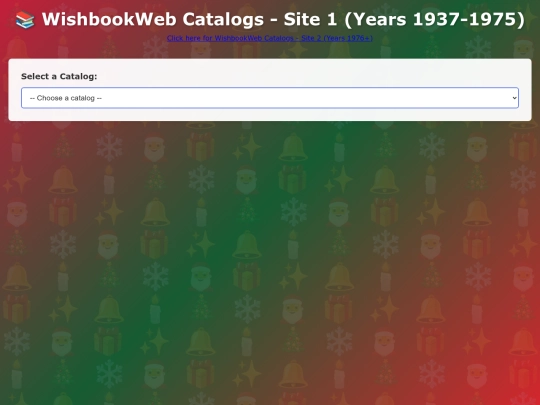Follow the link to WishbookWeb Catalogs Site 2
Viewport: 540px width, 405px height.
click(270, 38)
